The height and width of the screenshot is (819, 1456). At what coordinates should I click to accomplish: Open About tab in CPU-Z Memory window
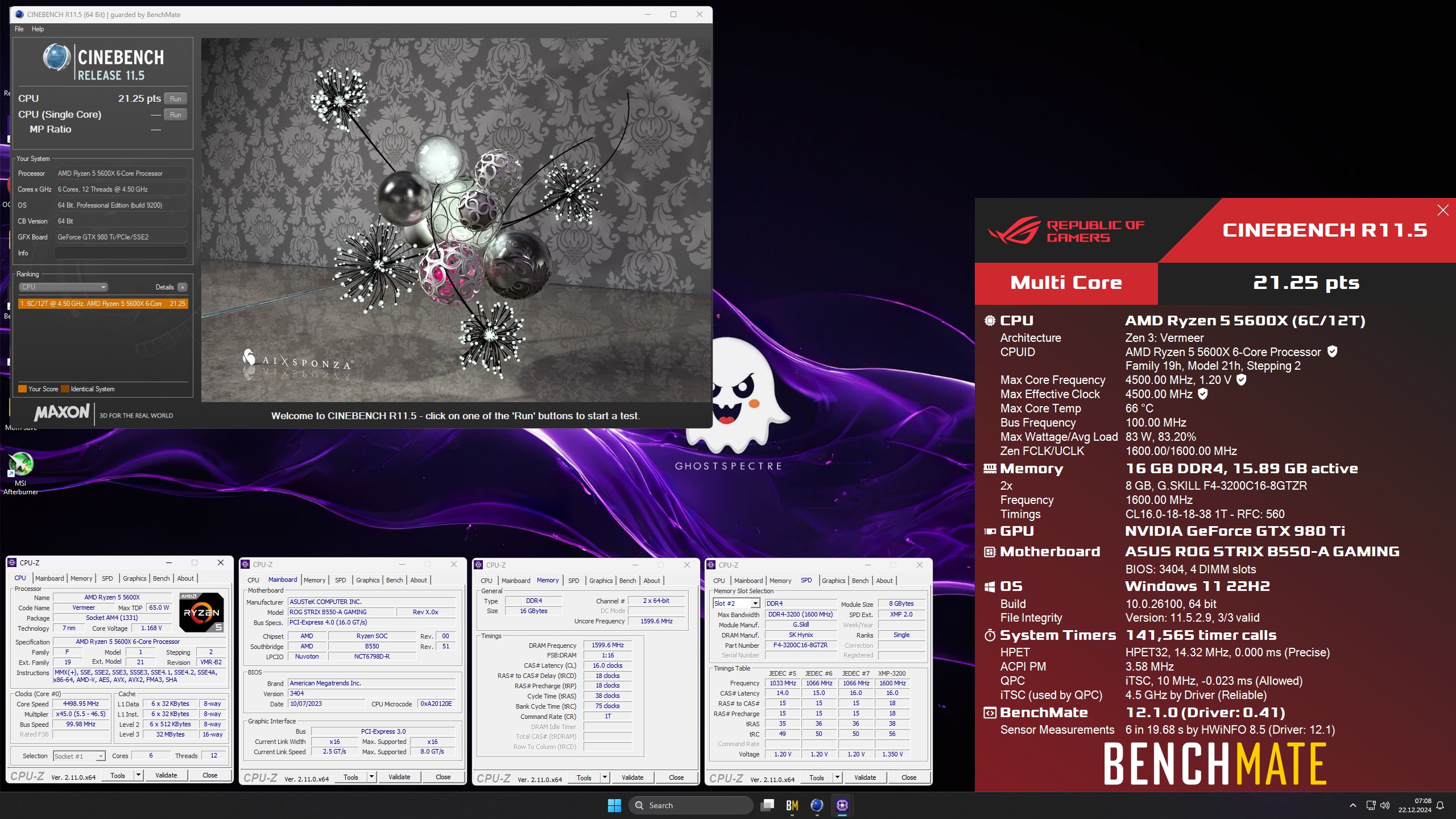(x=652, y=581)
